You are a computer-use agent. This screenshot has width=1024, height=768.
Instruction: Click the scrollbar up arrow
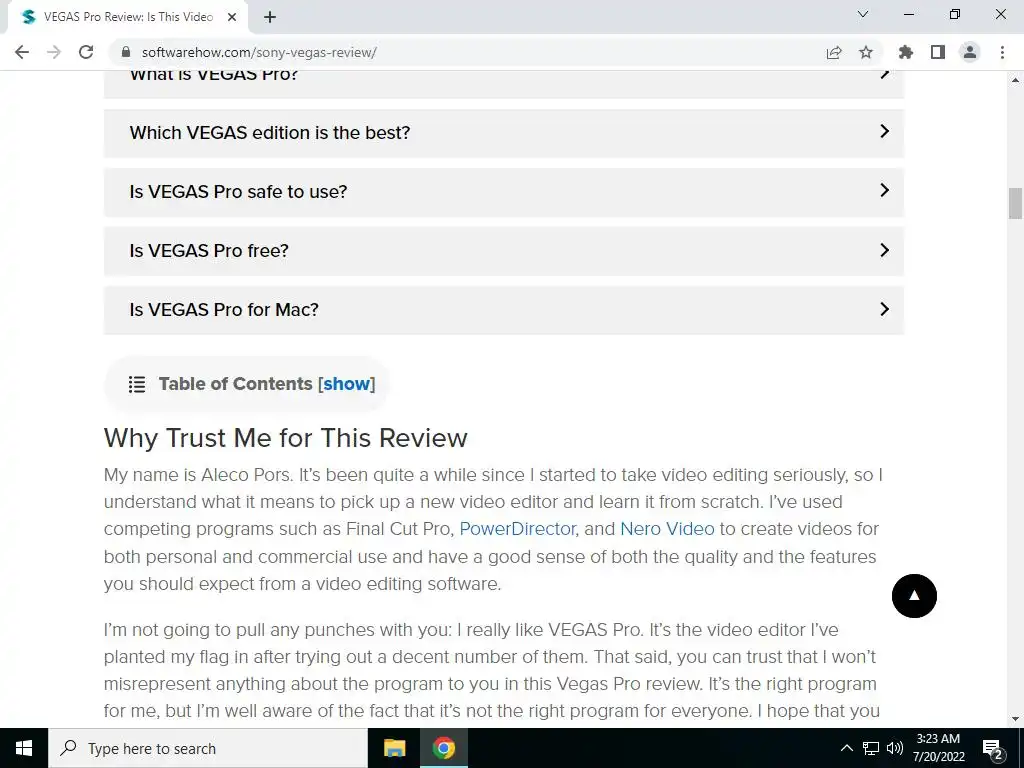point(1015,80)
